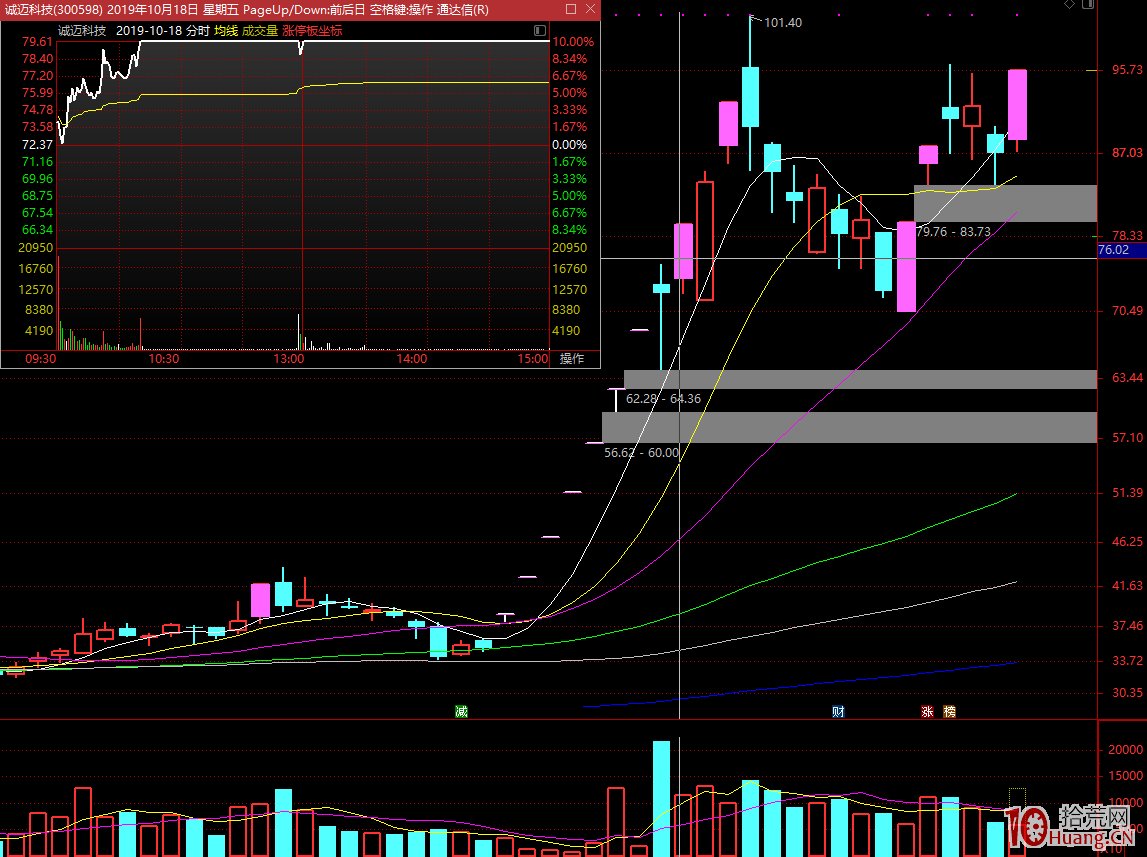Click the 减 marker icon below the chart

pos(461,712)
